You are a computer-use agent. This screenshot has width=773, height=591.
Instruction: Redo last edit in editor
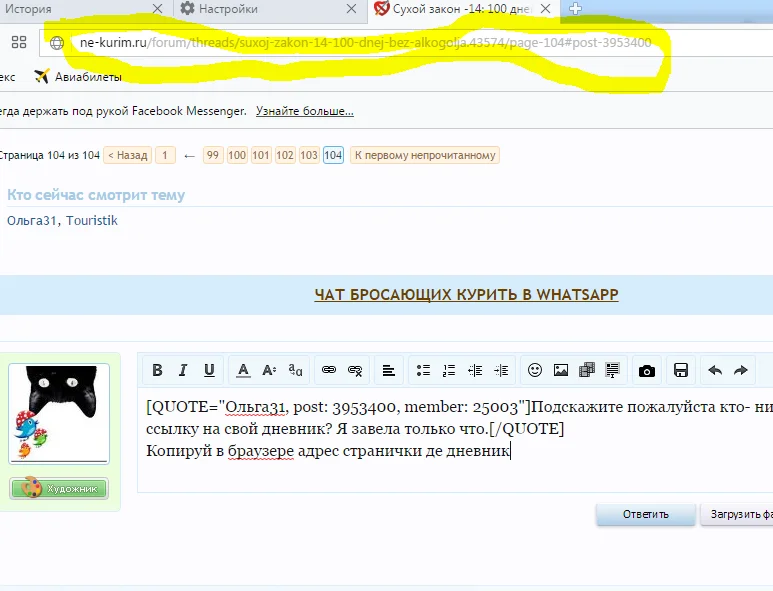pos(740,370)
